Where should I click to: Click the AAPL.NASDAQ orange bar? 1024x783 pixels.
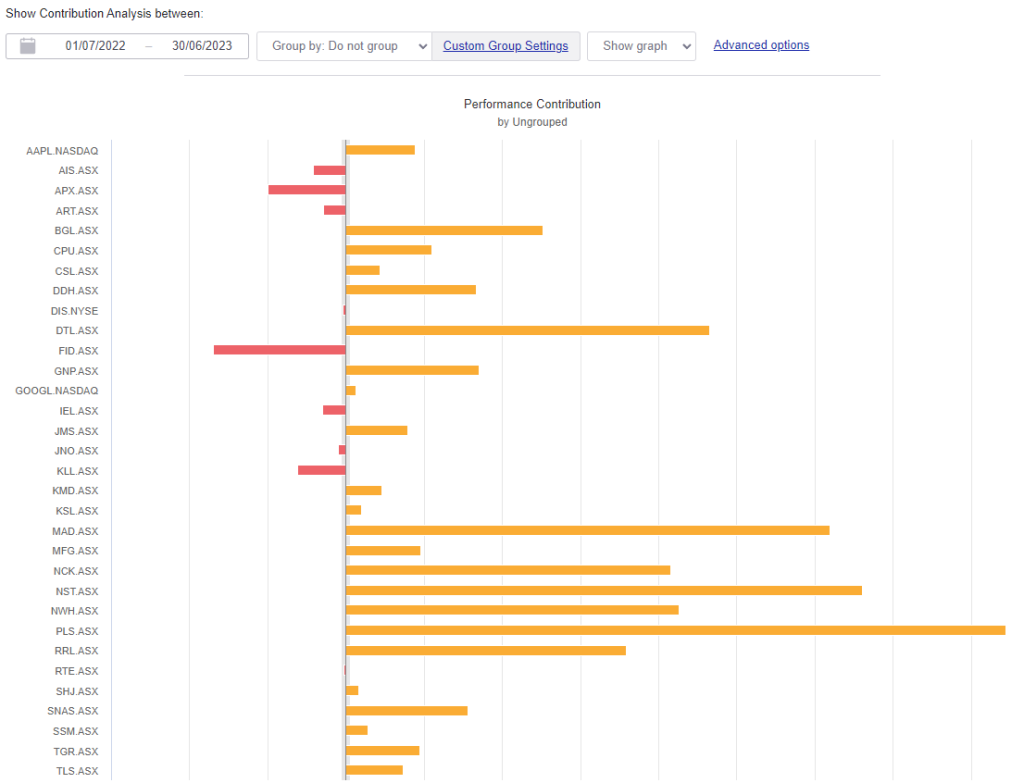[x=380, y=150]
